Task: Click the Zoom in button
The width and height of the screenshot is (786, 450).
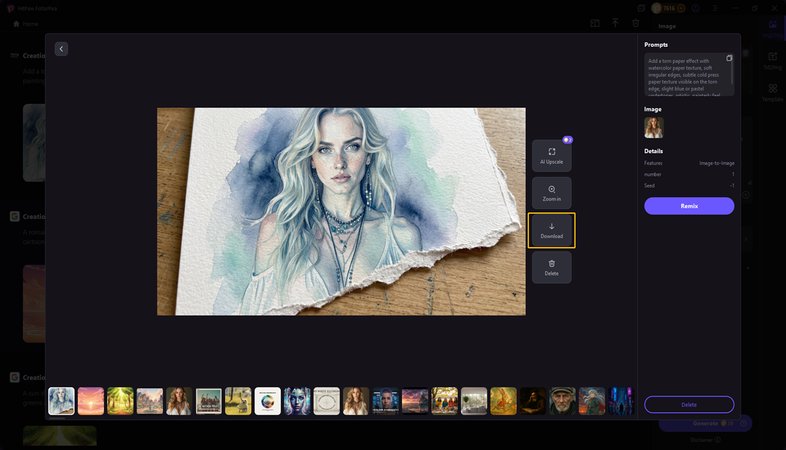Action: coord(551,193)
